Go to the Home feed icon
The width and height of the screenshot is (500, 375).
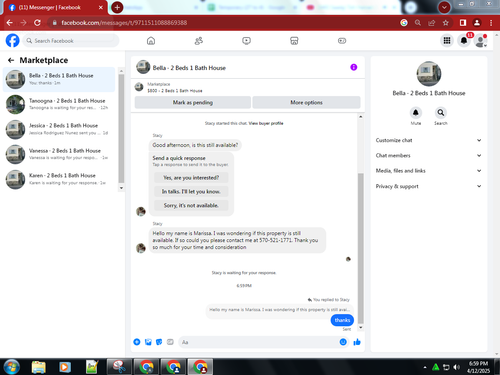[x=151, y=41]
